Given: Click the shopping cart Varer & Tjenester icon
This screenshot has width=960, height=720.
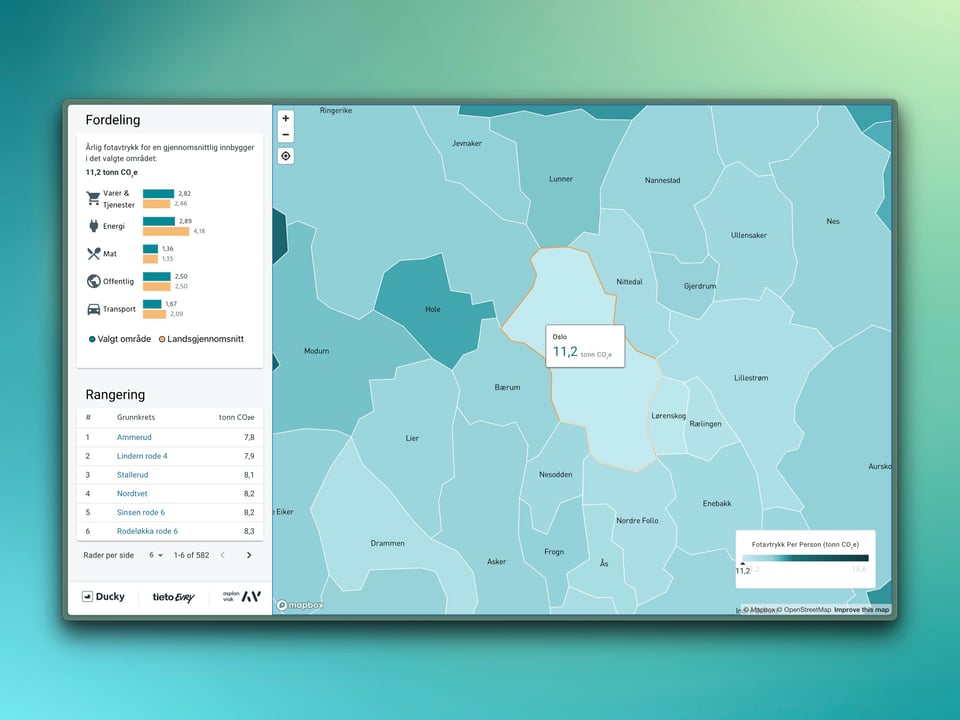Looking at the screenshot, I should tap(94, 198).
